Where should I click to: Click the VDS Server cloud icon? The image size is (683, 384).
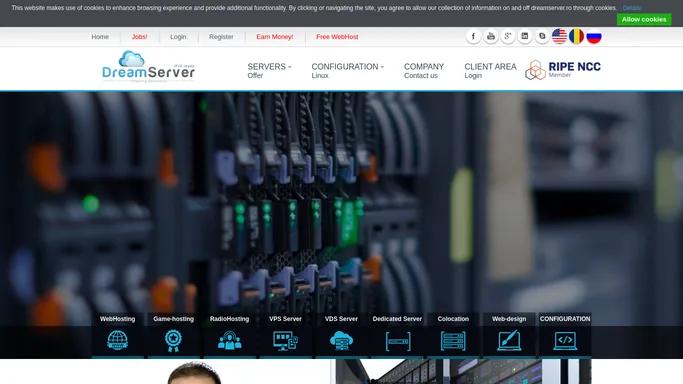point(341,340)
